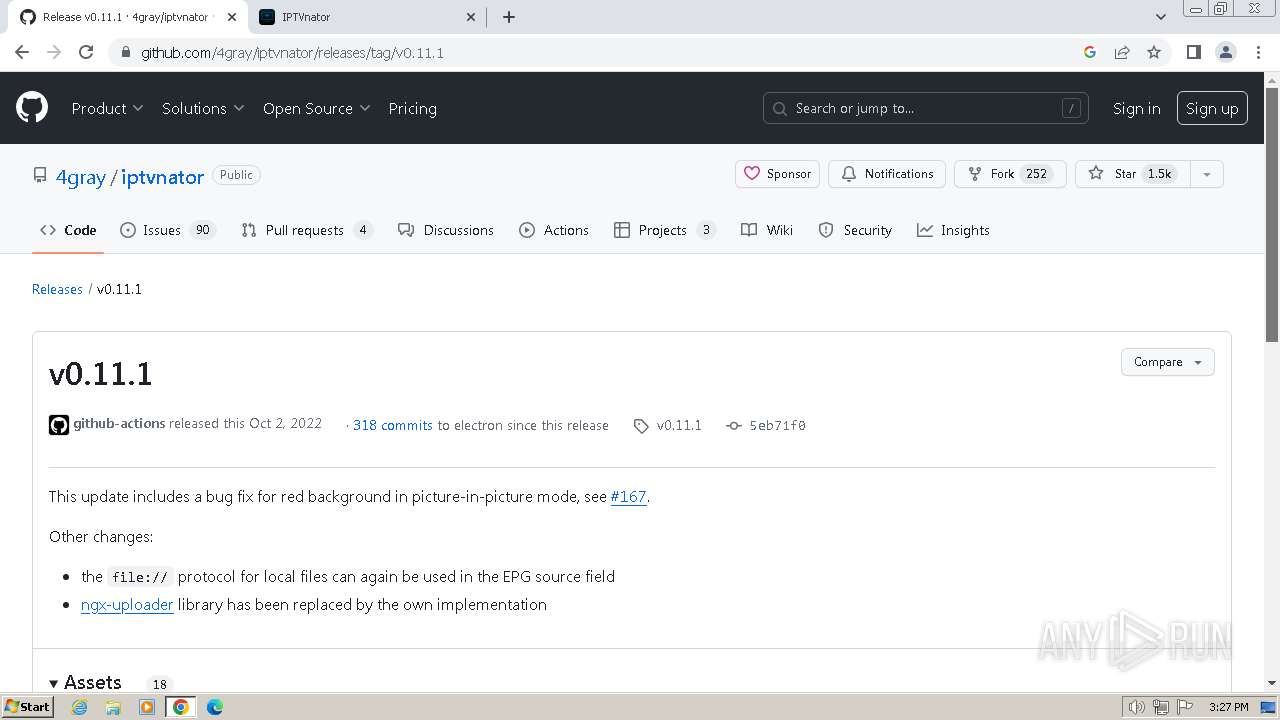The height and width of the screenshot is (720, 1280).
Task: Open the Insights tab
Action: (x=953, y=230)
